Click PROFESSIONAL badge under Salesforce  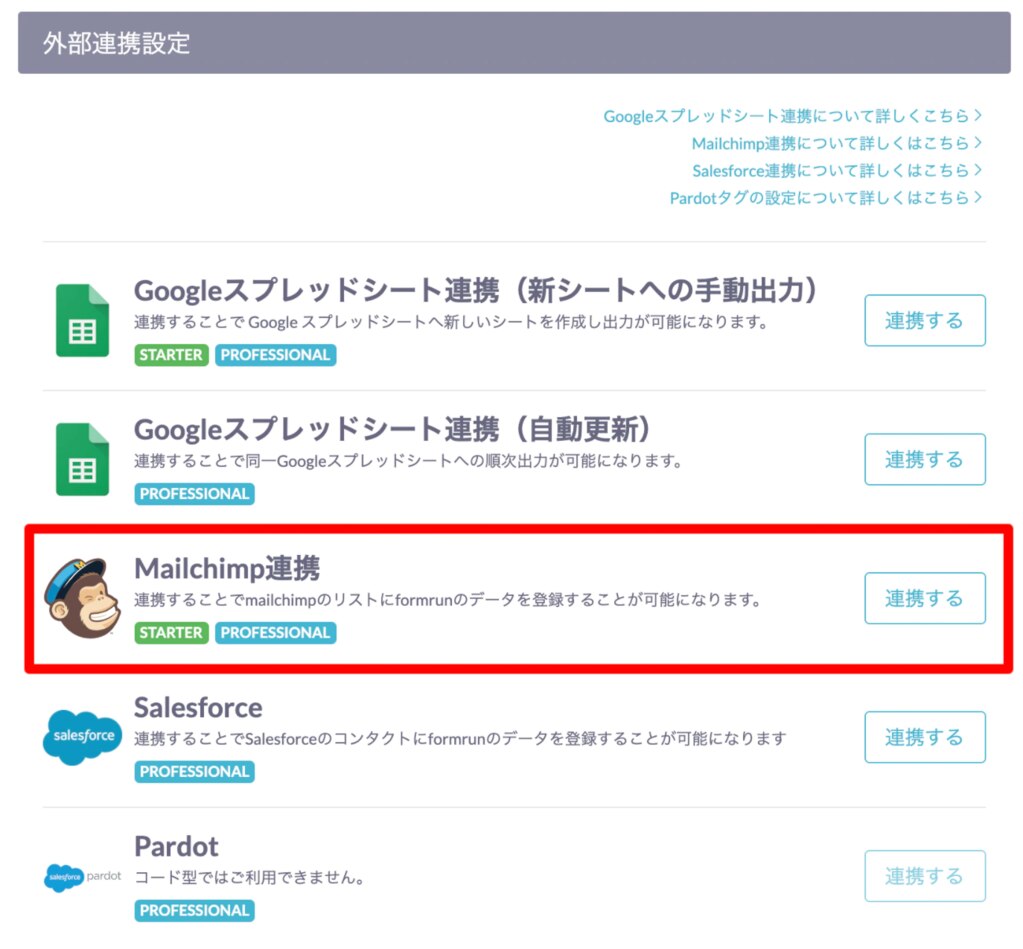point(194,772)
